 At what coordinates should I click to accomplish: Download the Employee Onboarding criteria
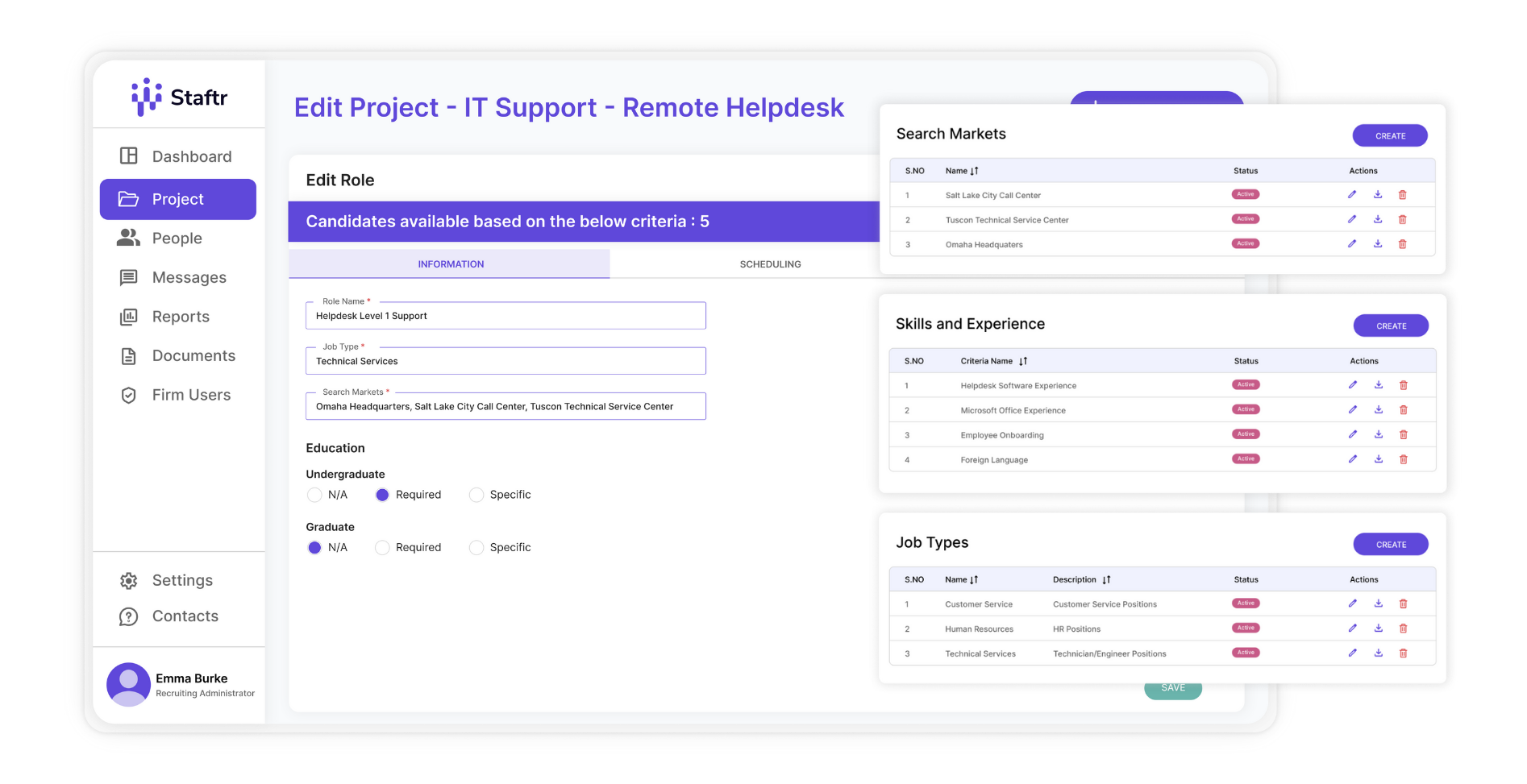click(x=1379, y=434)
